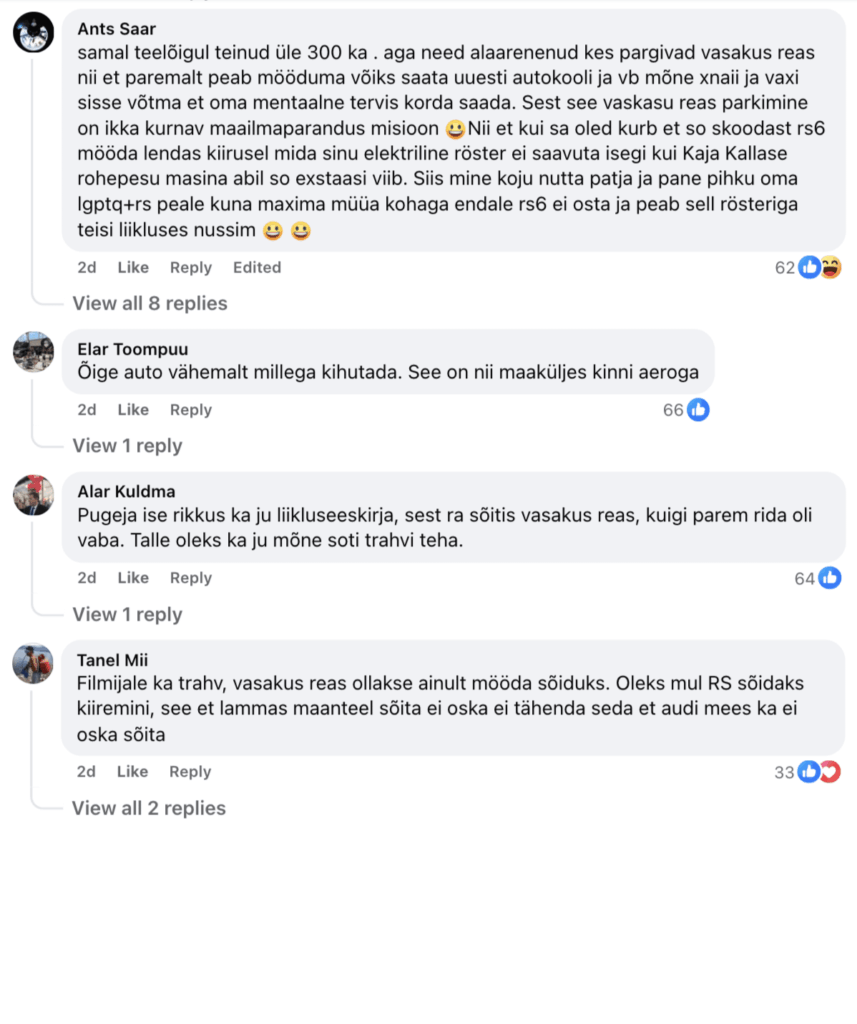Click the 2d timestamp on Elar Toompuu's comment
The width and height of the screenshot is (857, 1024).
87,409
